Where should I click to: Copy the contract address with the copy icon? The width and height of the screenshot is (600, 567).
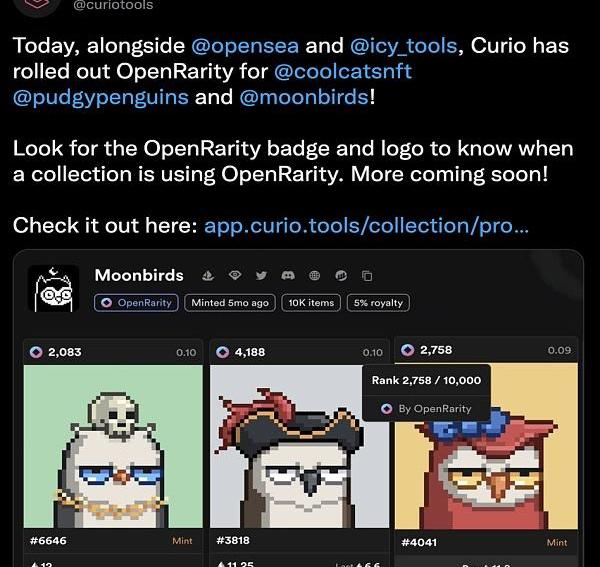[367, 276]
